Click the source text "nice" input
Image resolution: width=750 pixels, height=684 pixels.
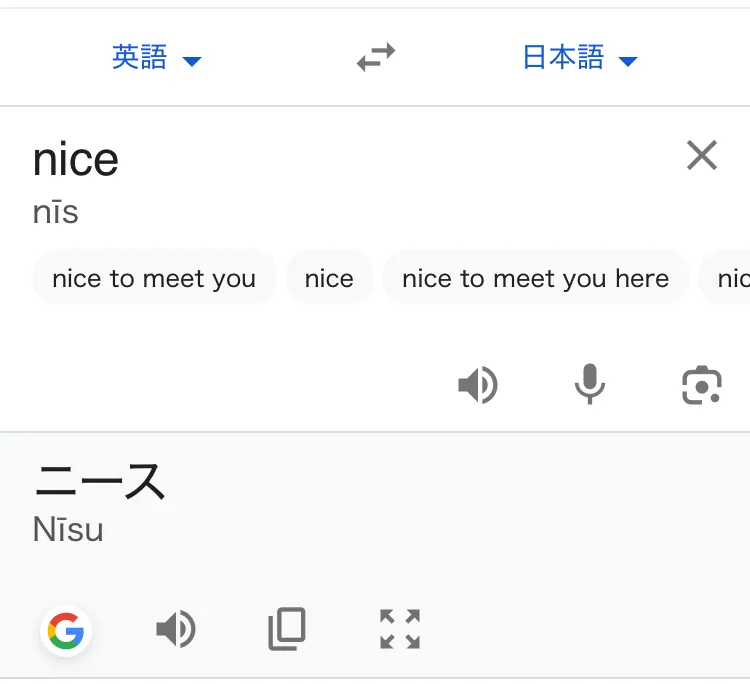coord(76,159)
